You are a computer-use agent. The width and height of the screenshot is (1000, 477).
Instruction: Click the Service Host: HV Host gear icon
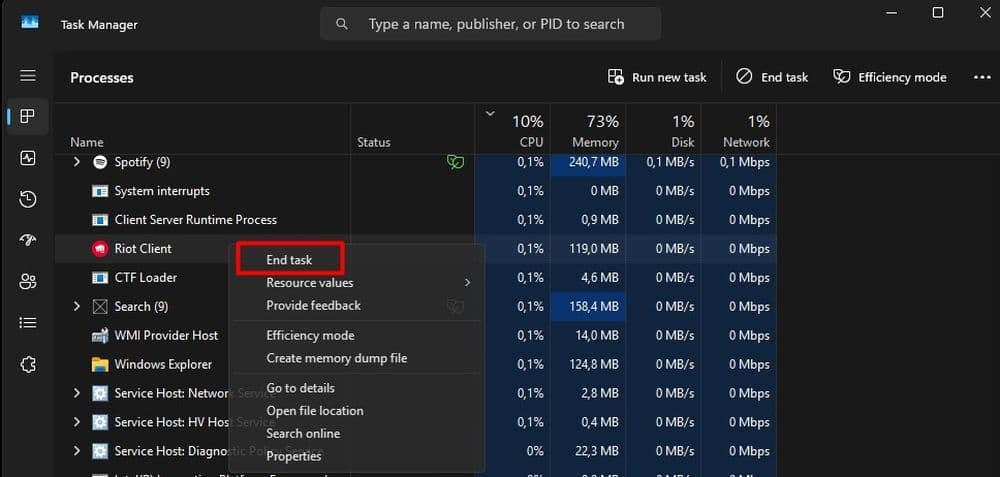pyautogui.click(x=99, y=422)
